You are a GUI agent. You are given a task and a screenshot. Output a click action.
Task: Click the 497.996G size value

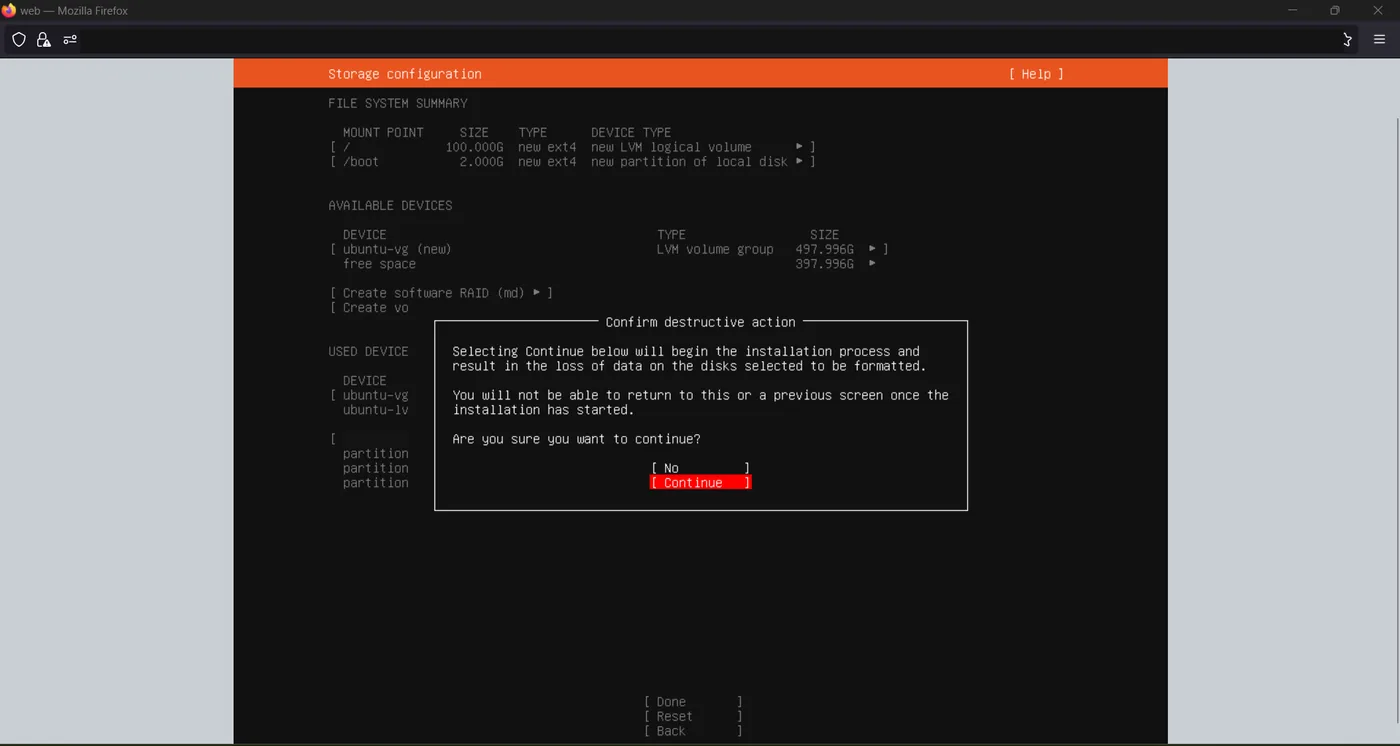tap(824, 249)
